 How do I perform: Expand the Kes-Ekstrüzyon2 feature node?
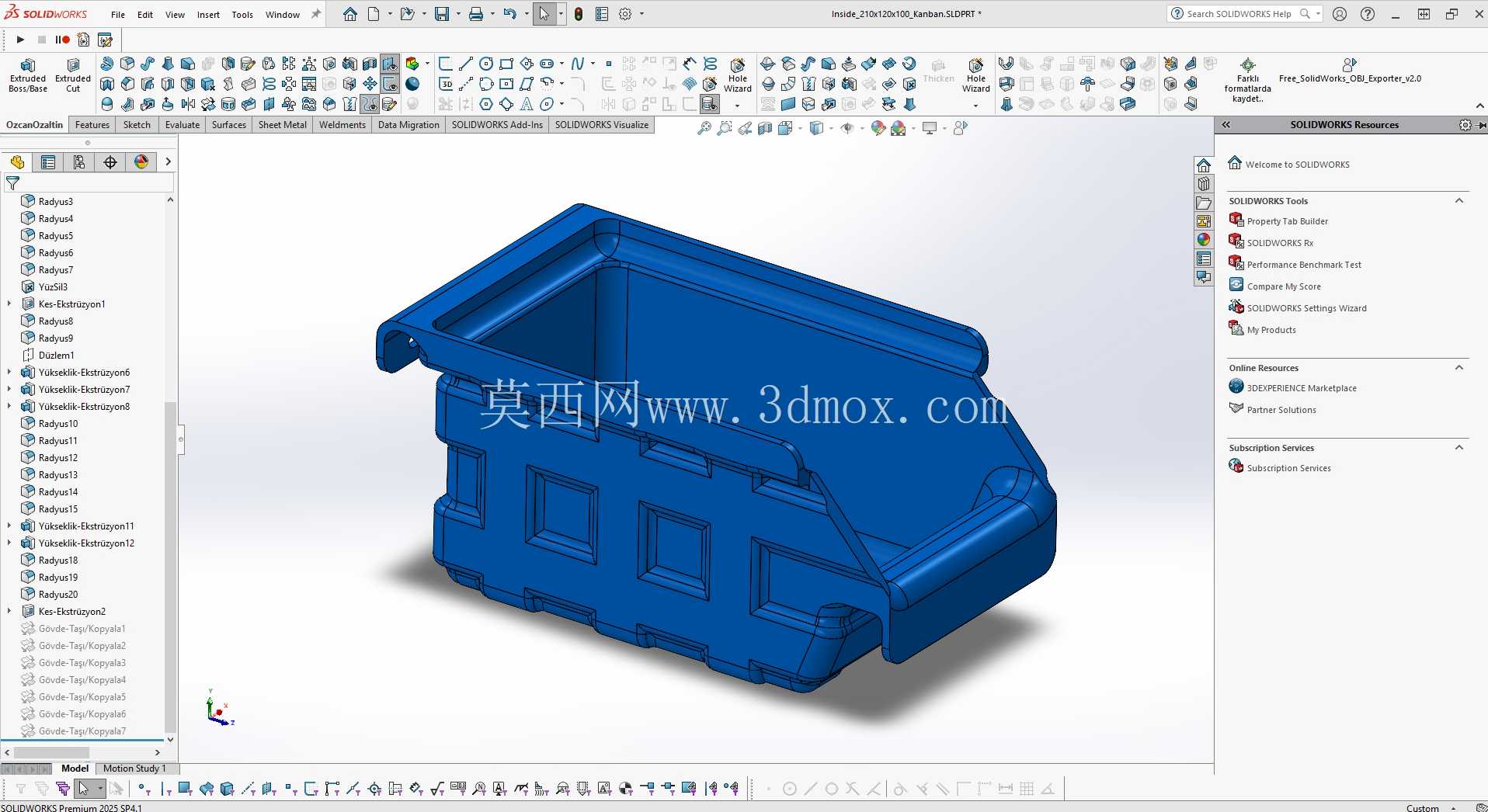[x=9, y=611]
